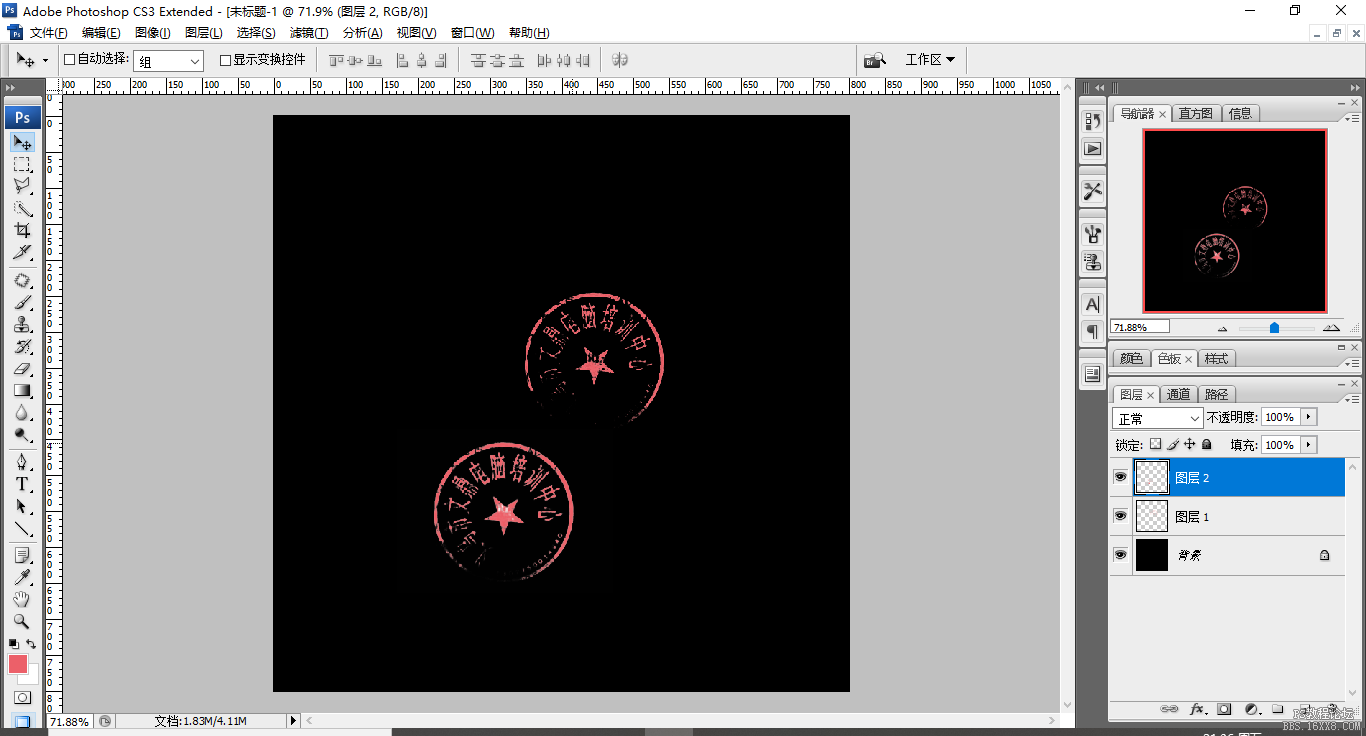Add a layer style via fx button
1366x736 pixels.
pyautogui.click(x=1197, y=710)
